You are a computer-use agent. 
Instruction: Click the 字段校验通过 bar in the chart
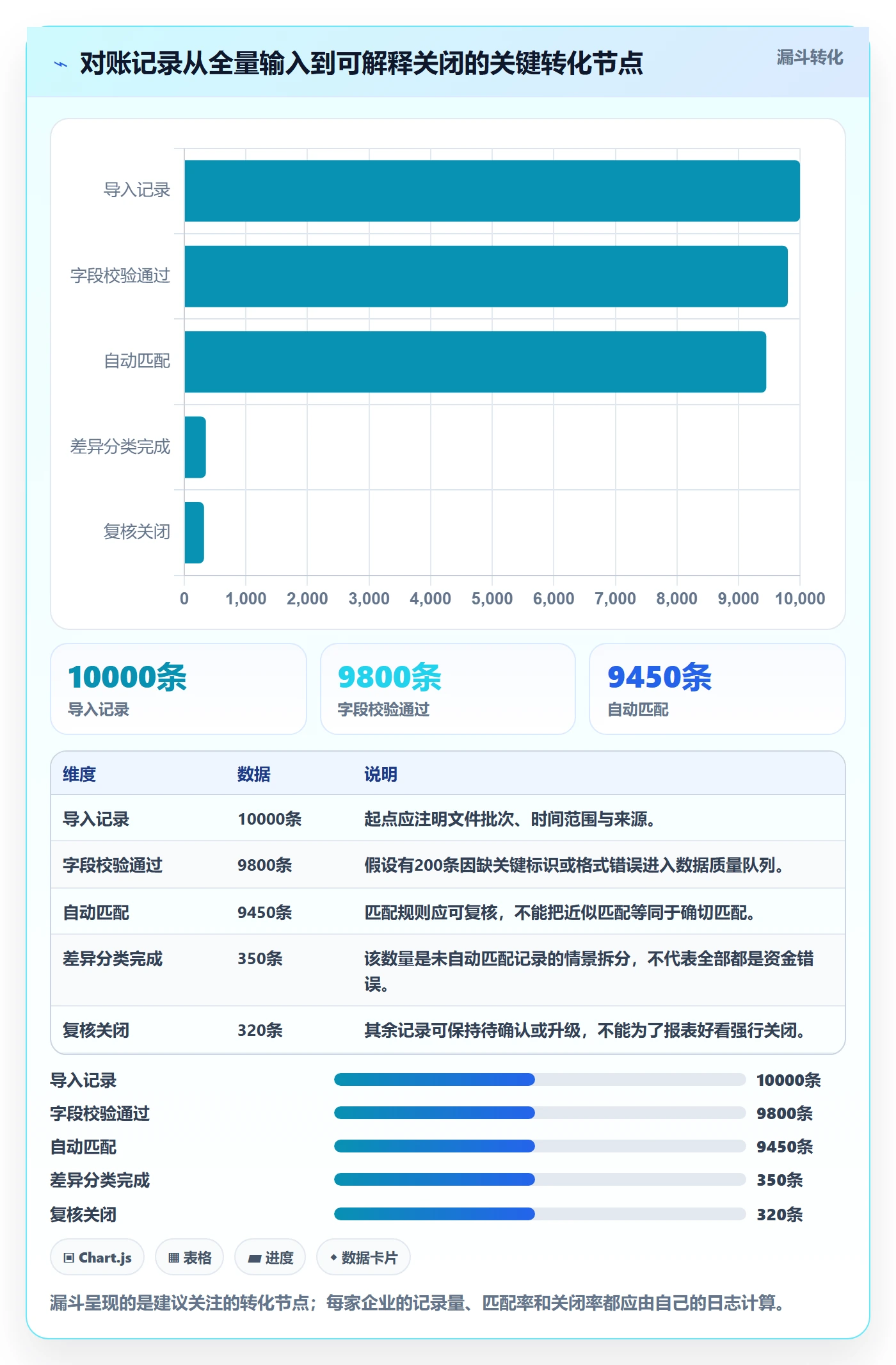[486, 277]
